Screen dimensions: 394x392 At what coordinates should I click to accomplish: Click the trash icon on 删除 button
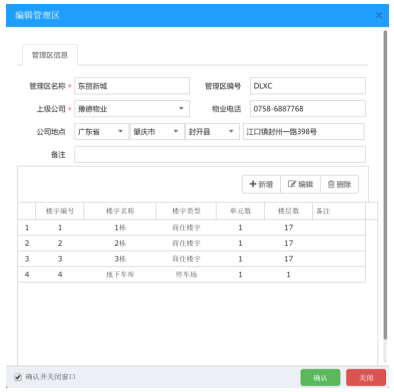coord(331,184)
